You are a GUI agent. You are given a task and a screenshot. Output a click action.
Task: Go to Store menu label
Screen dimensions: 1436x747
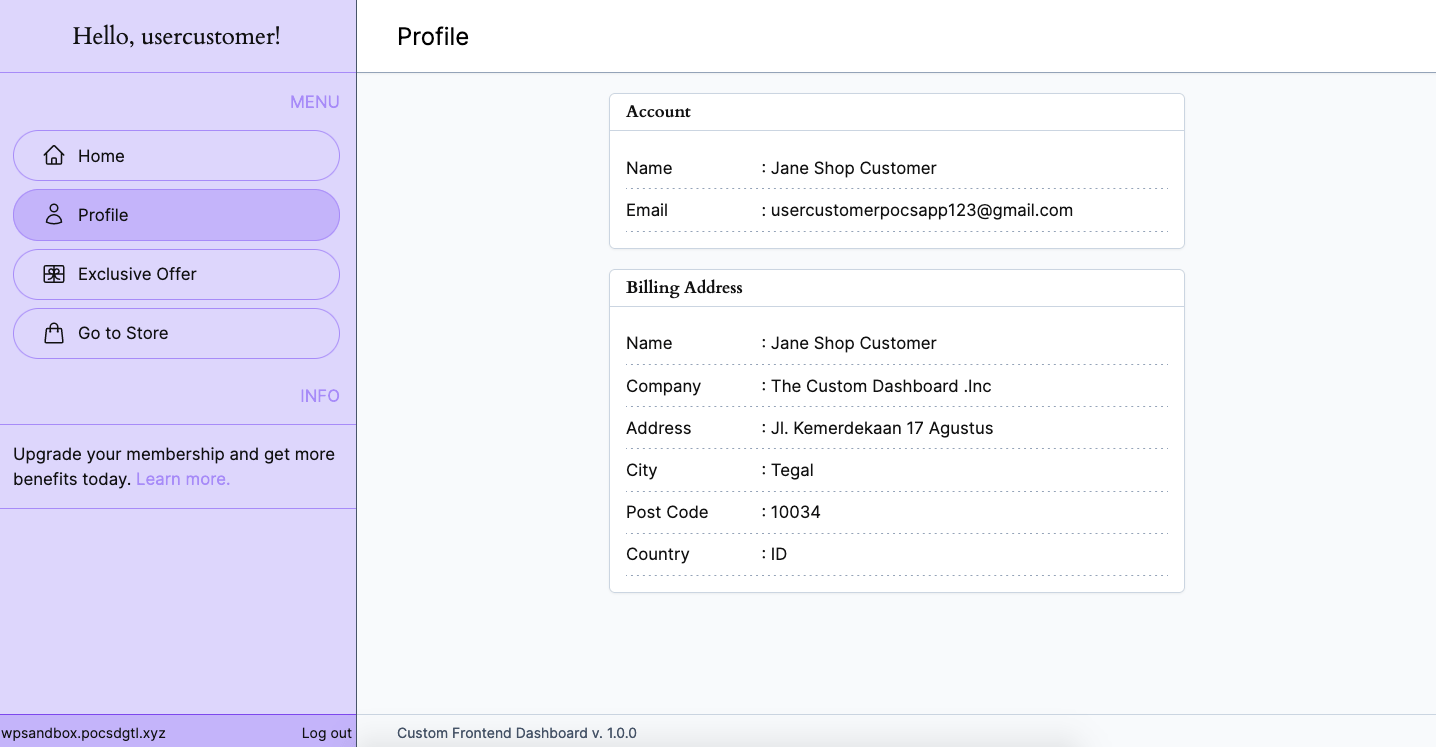point(123,333)
